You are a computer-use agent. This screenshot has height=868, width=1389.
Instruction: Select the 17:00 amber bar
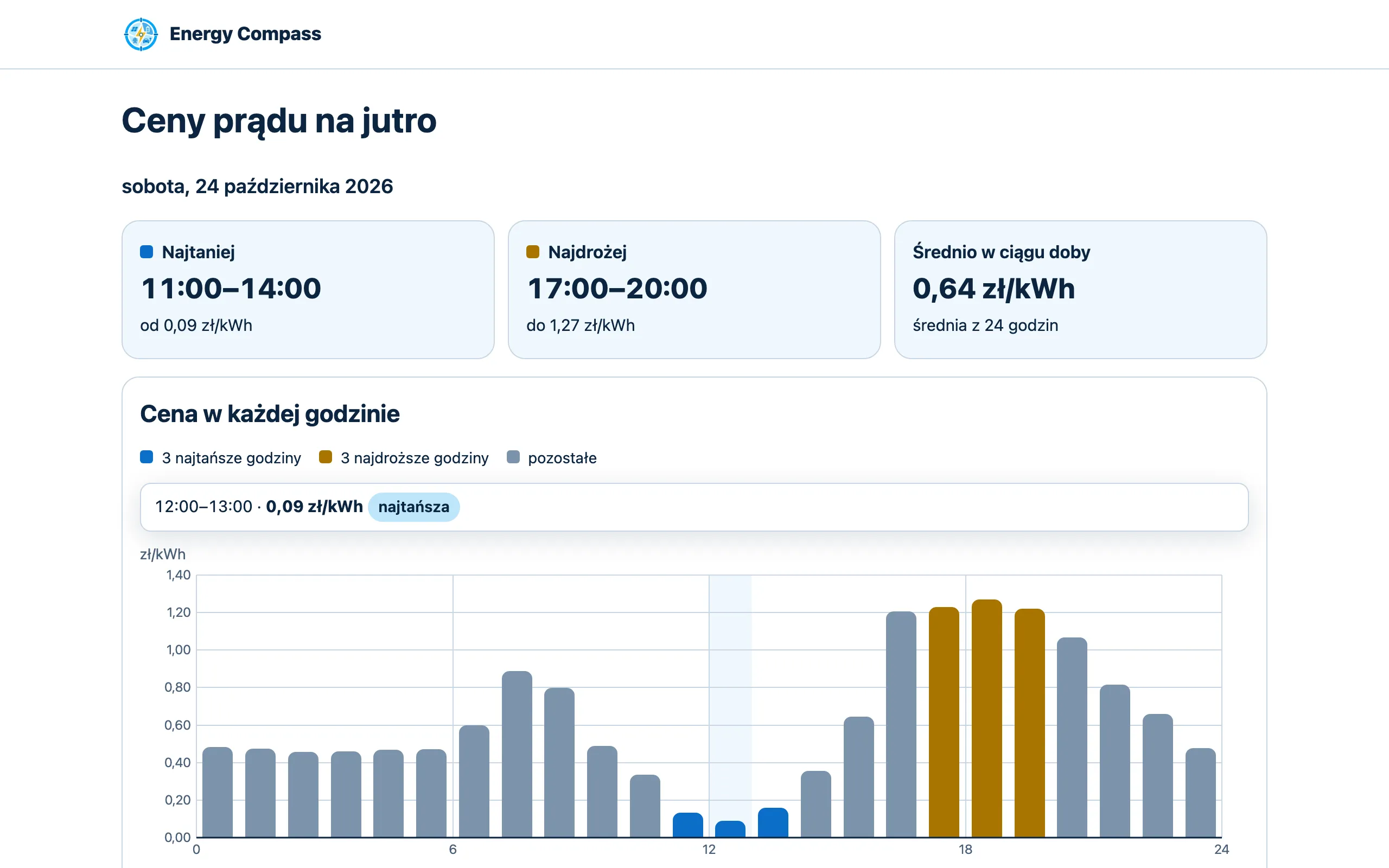click(x=944, y=722)
